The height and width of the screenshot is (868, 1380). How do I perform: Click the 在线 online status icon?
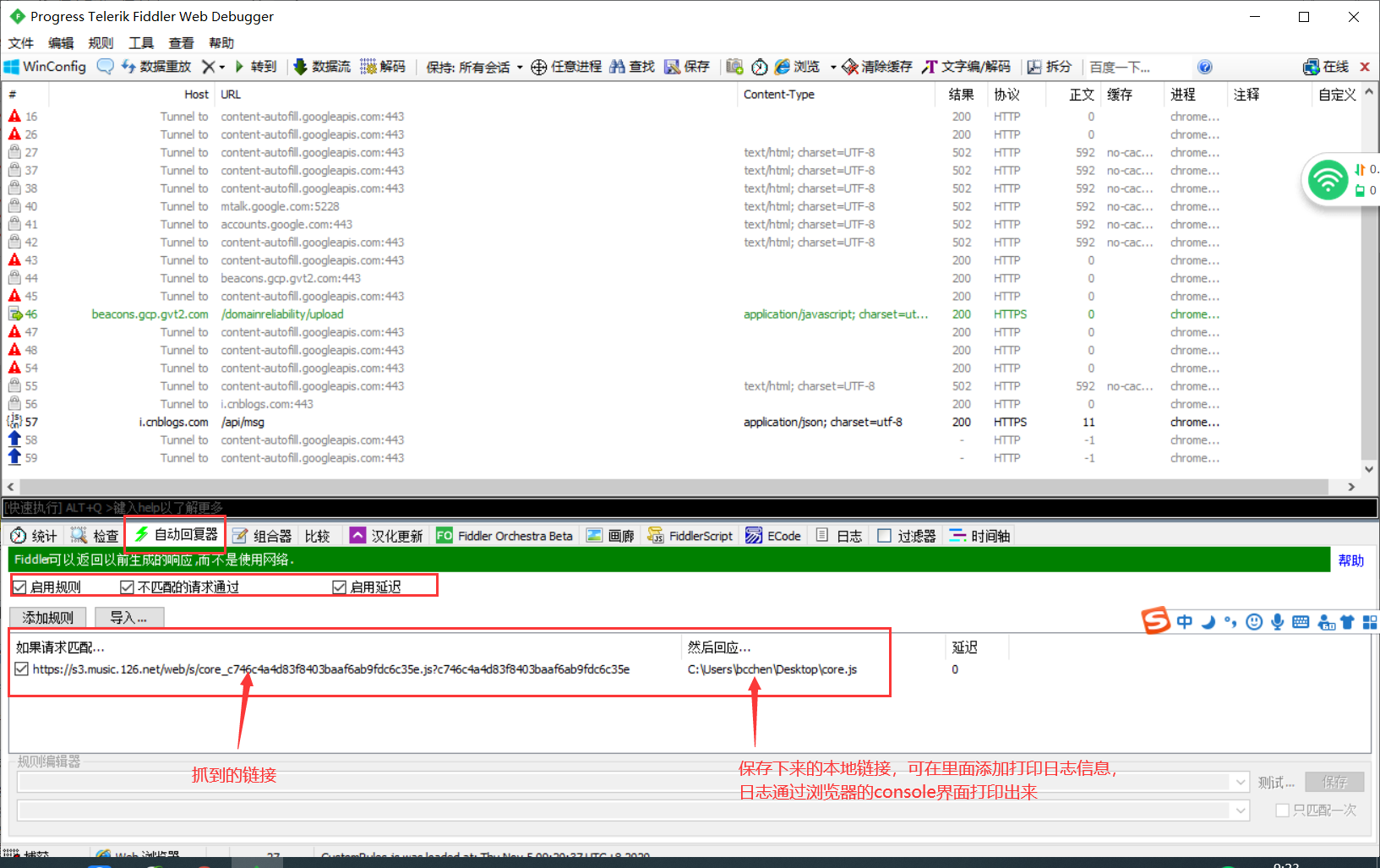[x=1326, y=67]
